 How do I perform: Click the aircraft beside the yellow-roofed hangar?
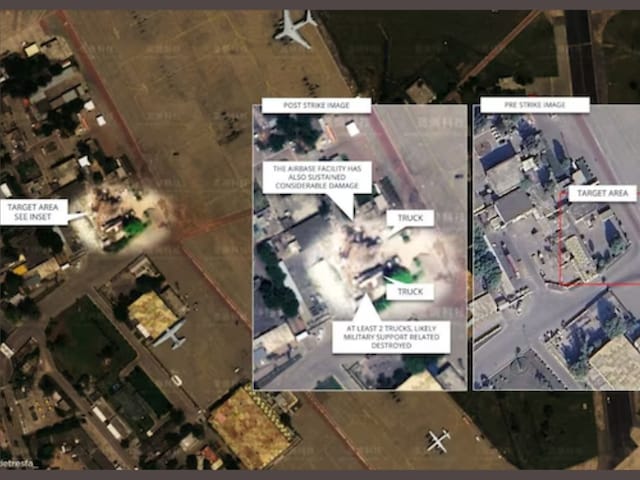[x=171, y=334]
